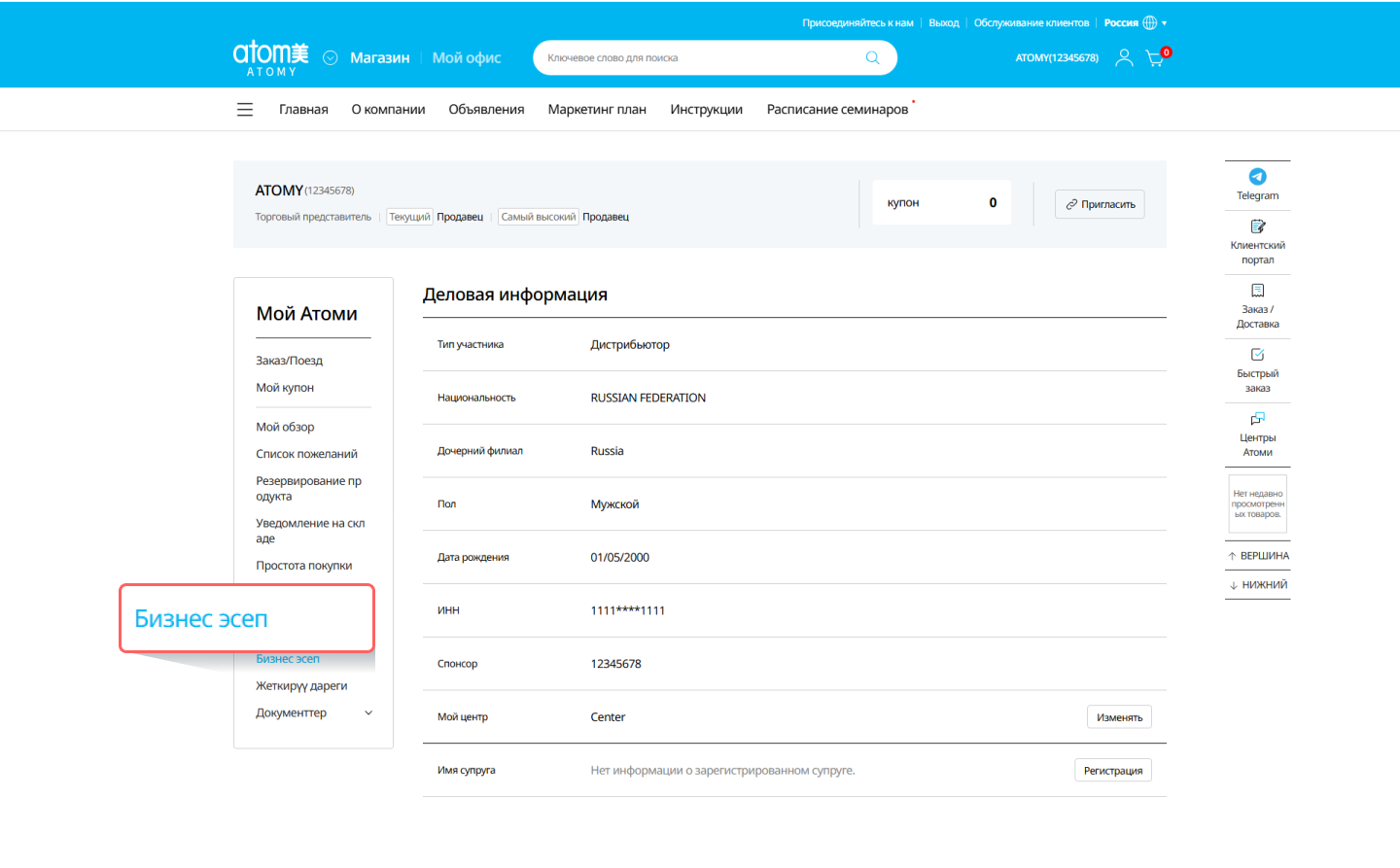The height and width of the screenshot is (868, 1400).
Task: Open the user profile icon
Action: (x=1124, y=58)
